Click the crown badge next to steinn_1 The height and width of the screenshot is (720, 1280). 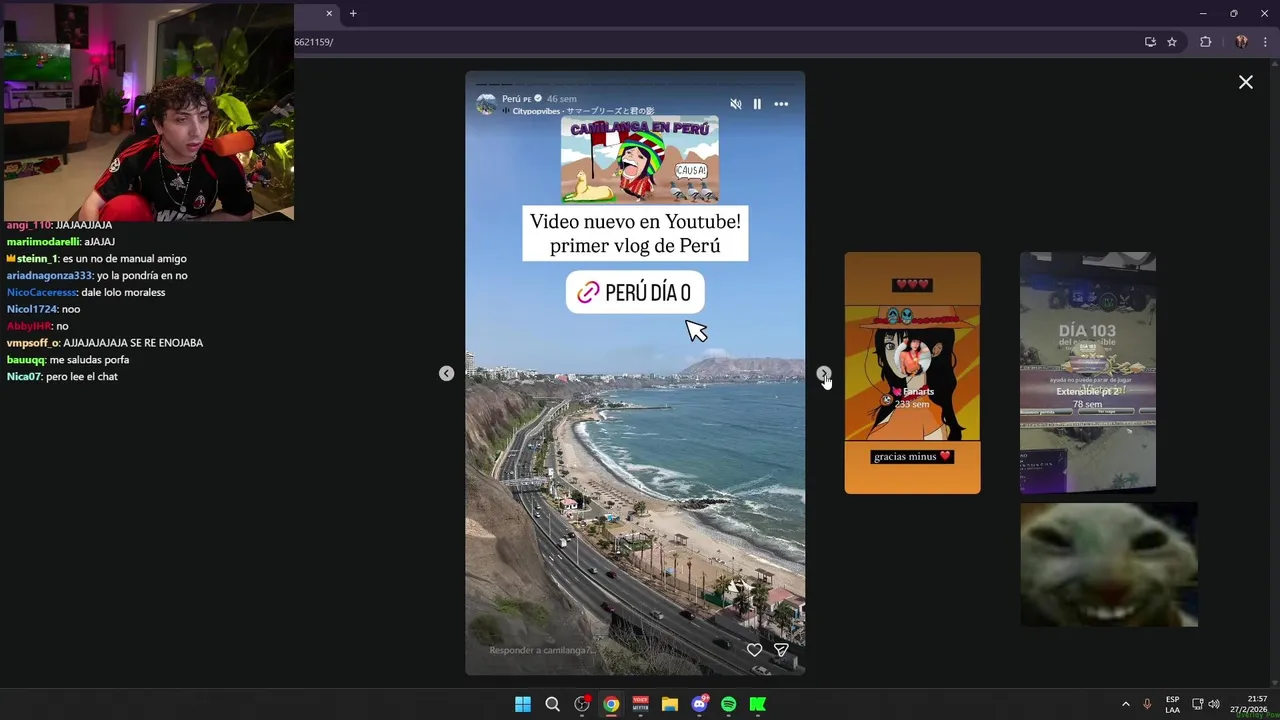[11, 258]
